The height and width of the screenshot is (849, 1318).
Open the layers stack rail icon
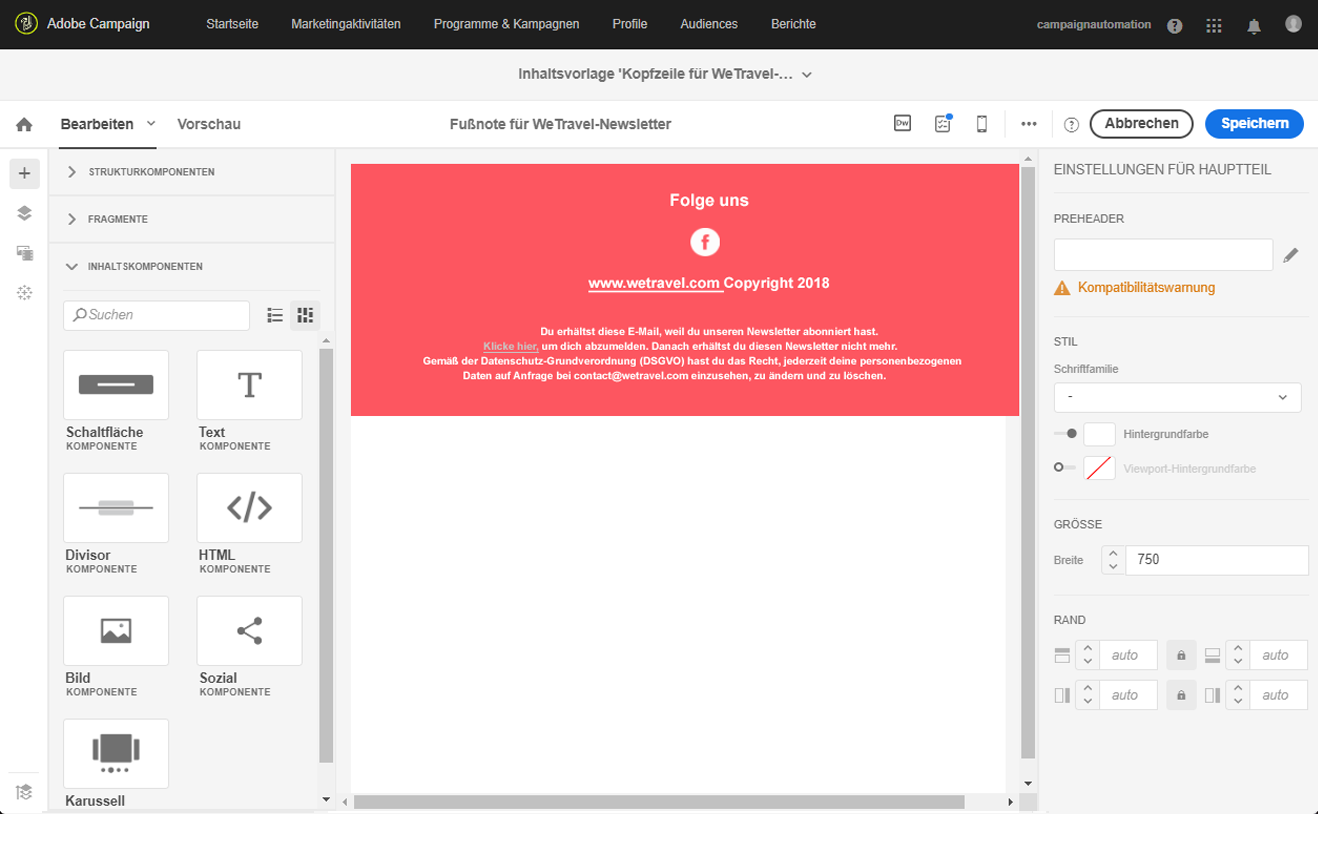25,213
